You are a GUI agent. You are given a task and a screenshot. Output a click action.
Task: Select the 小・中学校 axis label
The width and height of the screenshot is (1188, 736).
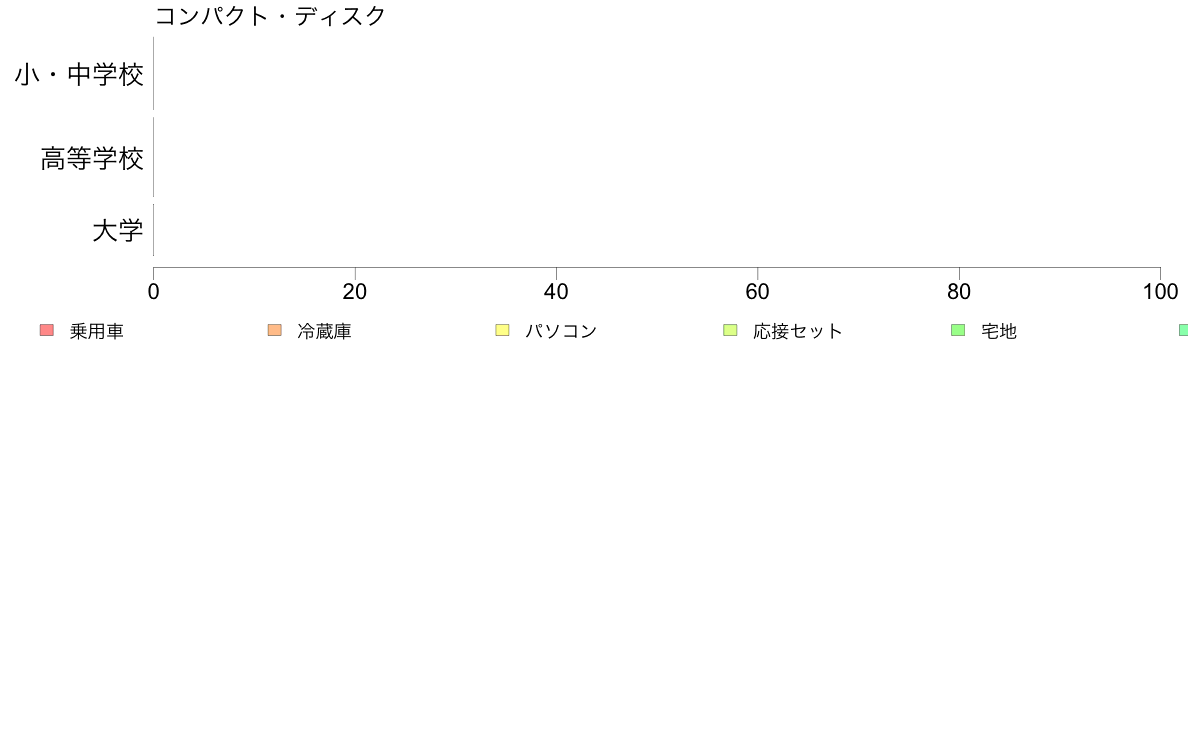(79, 74)
